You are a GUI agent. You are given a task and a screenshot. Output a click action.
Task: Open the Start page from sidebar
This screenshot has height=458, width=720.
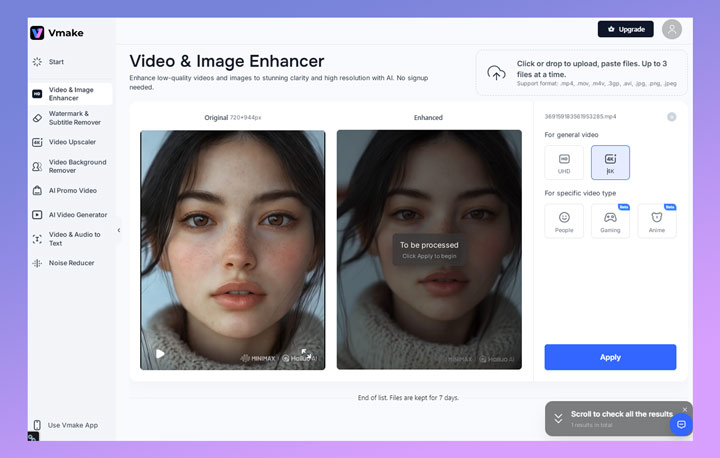pyautogui.click(x=56, y=62)
